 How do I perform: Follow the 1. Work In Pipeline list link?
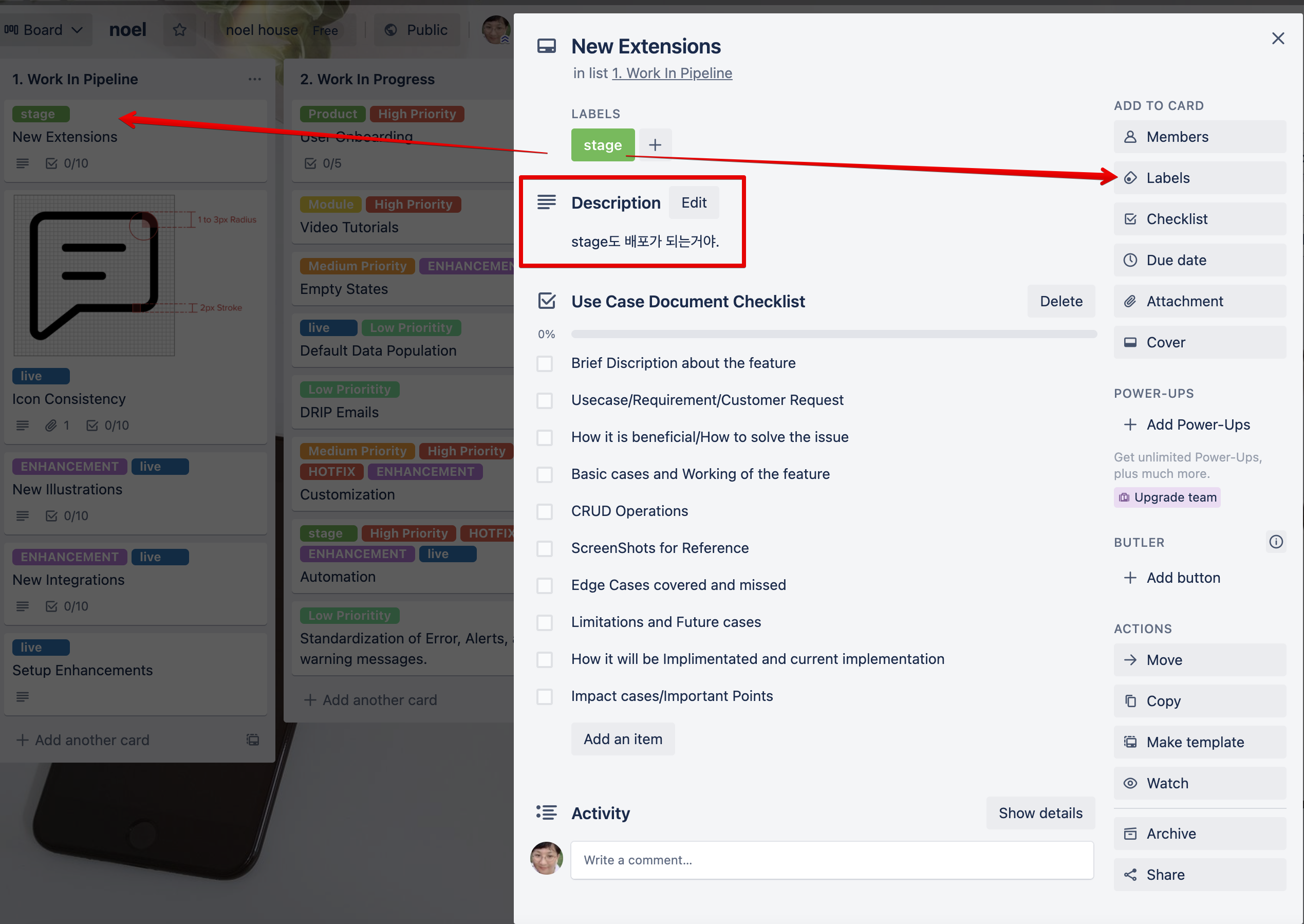pyautogui.click(x=672, y=73)
